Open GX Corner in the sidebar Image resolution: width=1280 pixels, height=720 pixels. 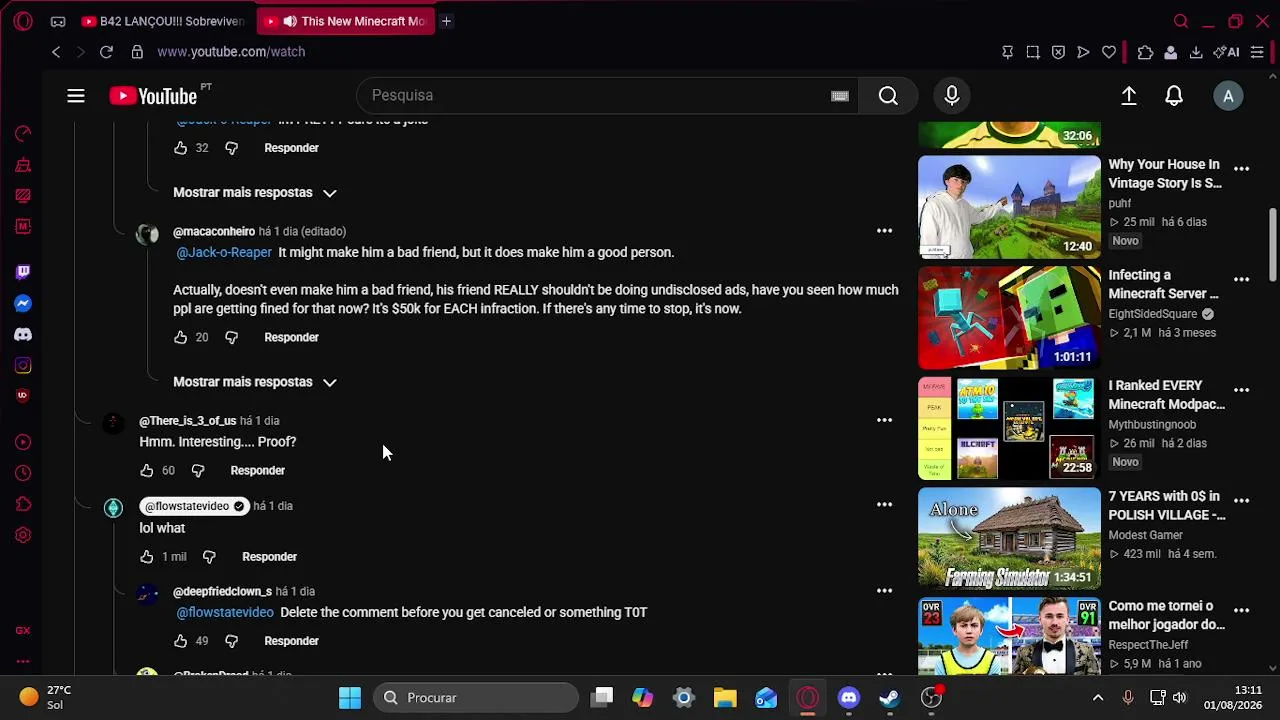23,630
